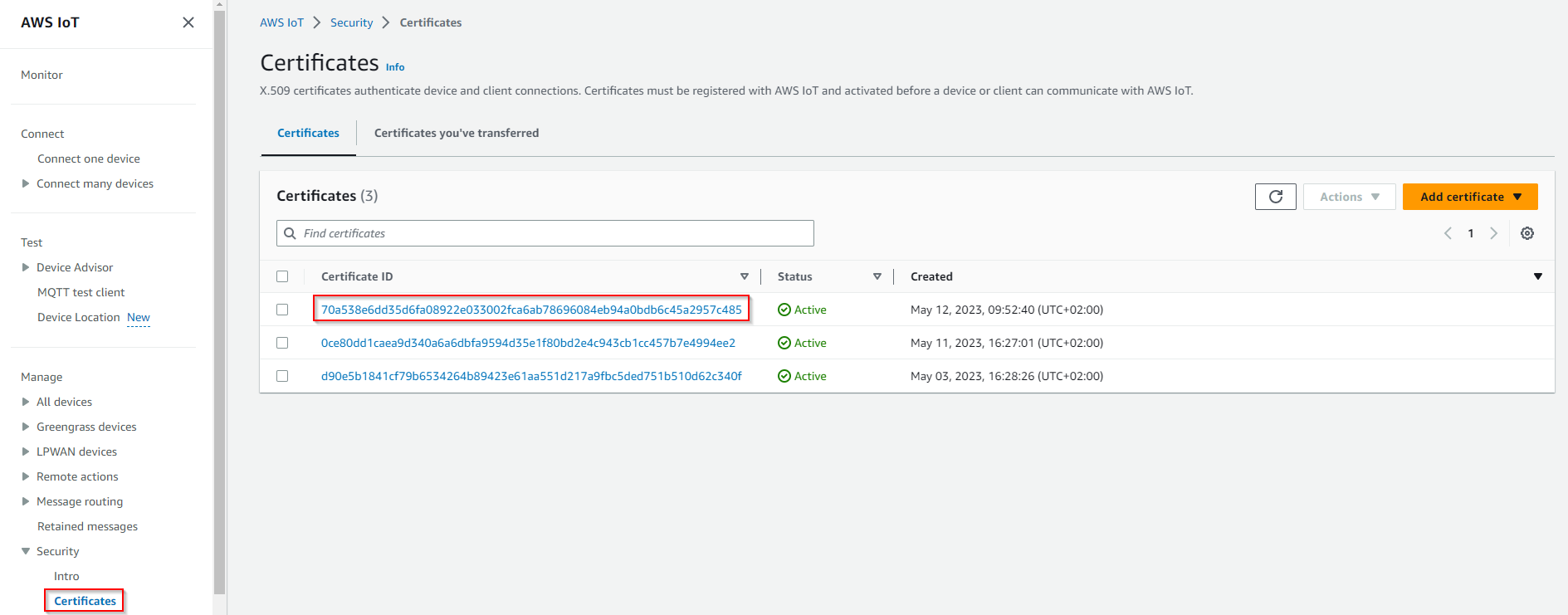Go to next page arrow
Viewport: 1568px width, 615px height.
pyautogui.click(x=1493, y=233)
